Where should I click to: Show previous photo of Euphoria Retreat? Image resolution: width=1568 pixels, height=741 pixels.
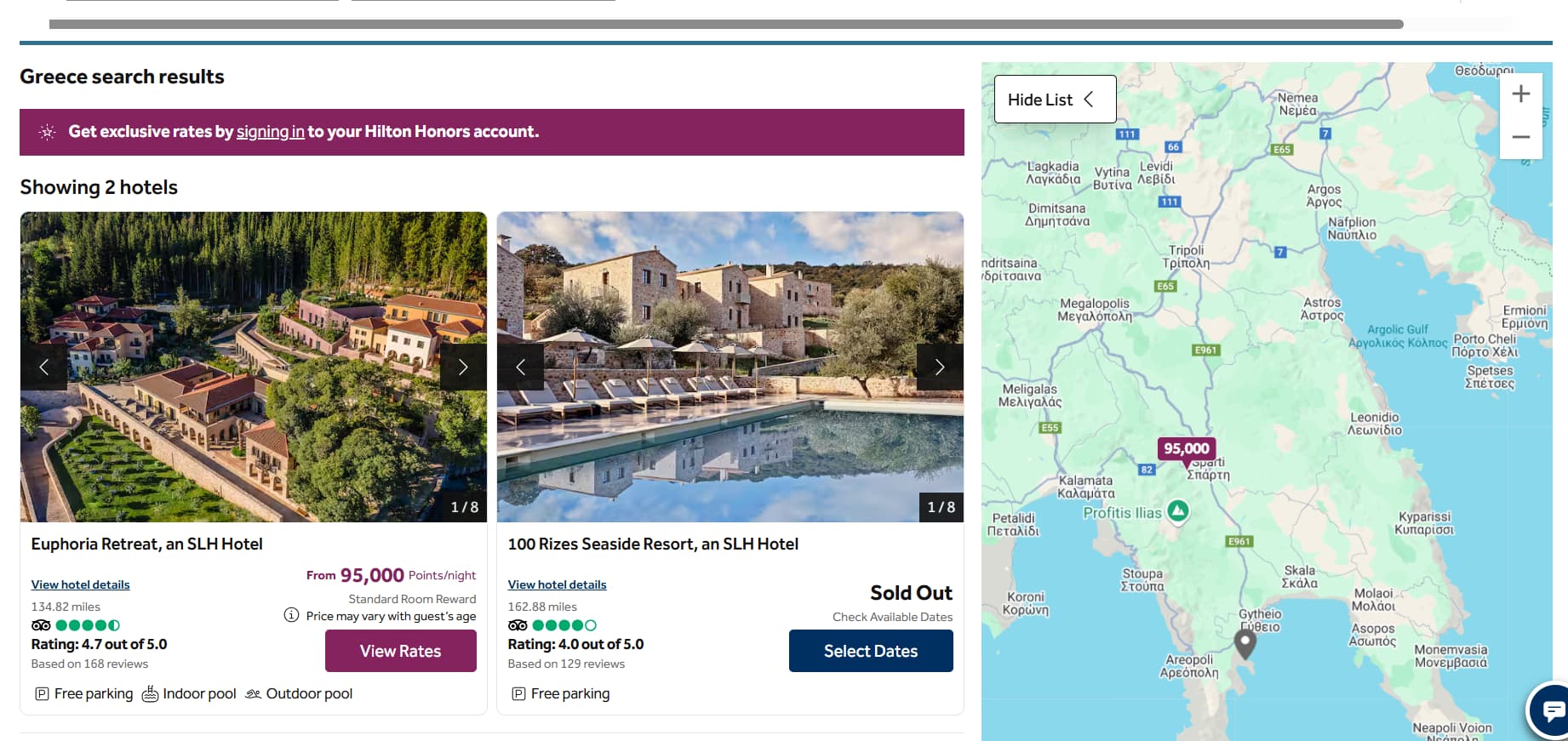click(44, 367)
